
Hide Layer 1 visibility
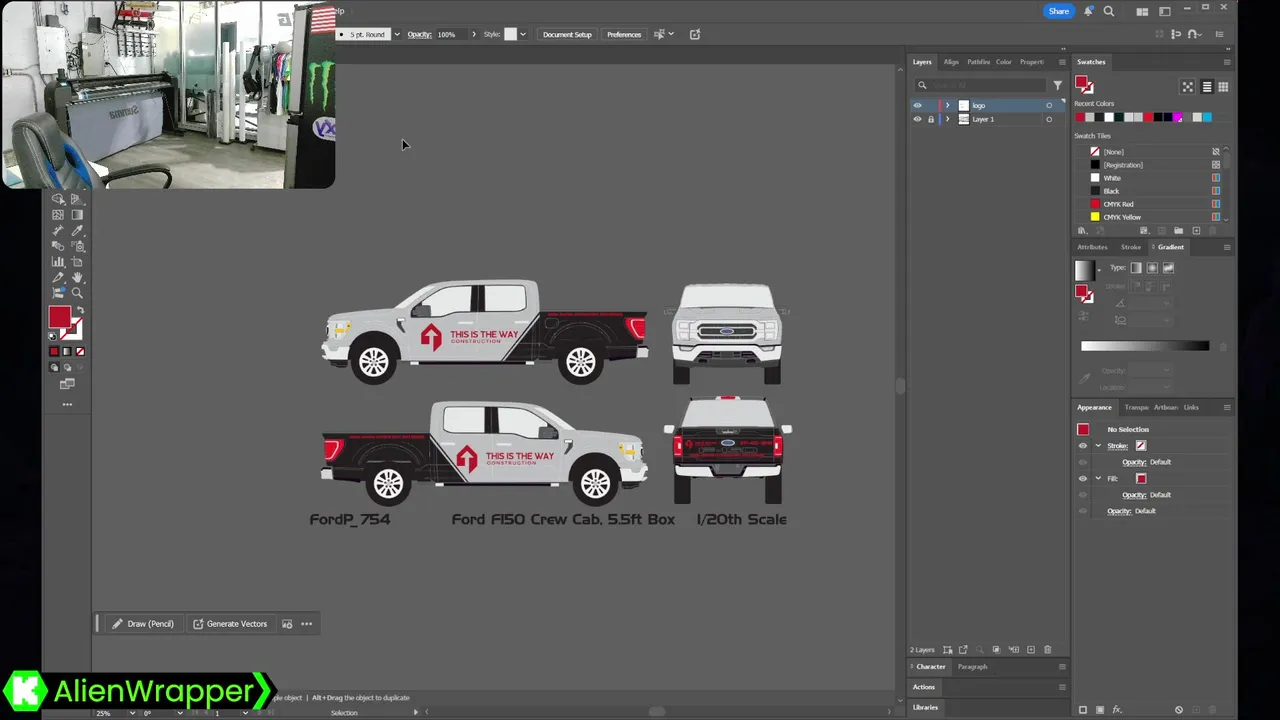(917, 119)
